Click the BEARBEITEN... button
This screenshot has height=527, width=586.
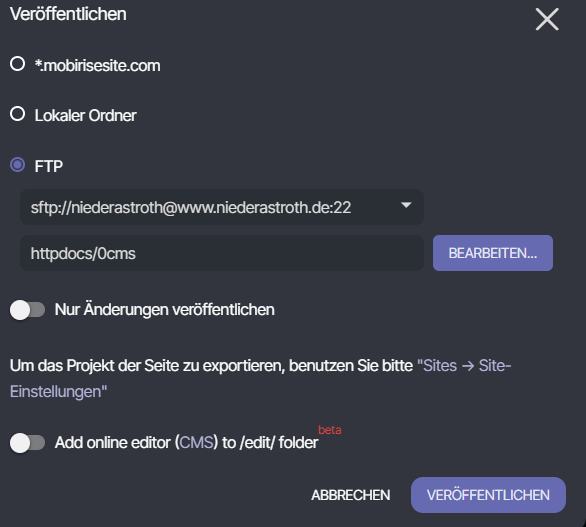493,253
